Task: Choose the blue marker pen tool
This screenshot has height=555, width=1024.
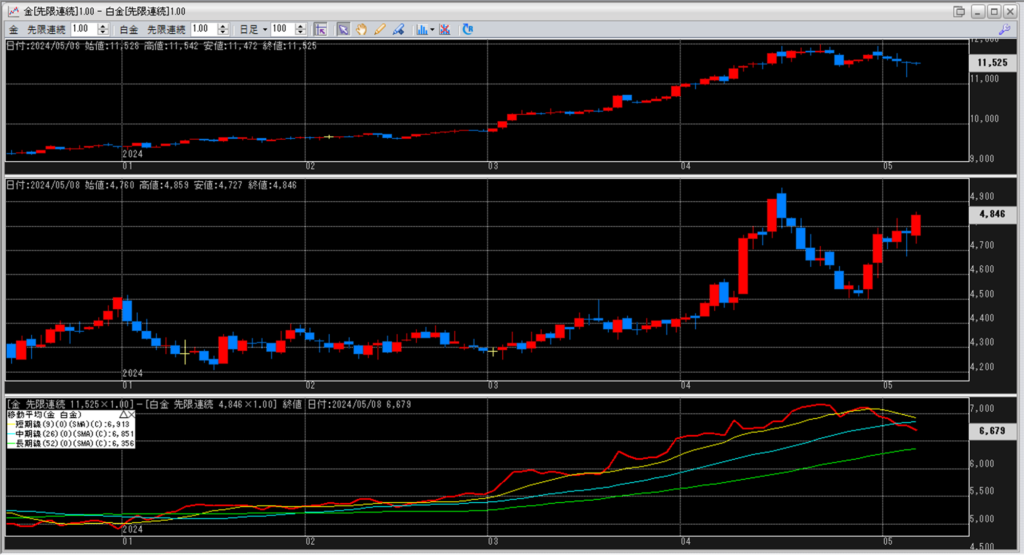Action: [x=398, y=30]
